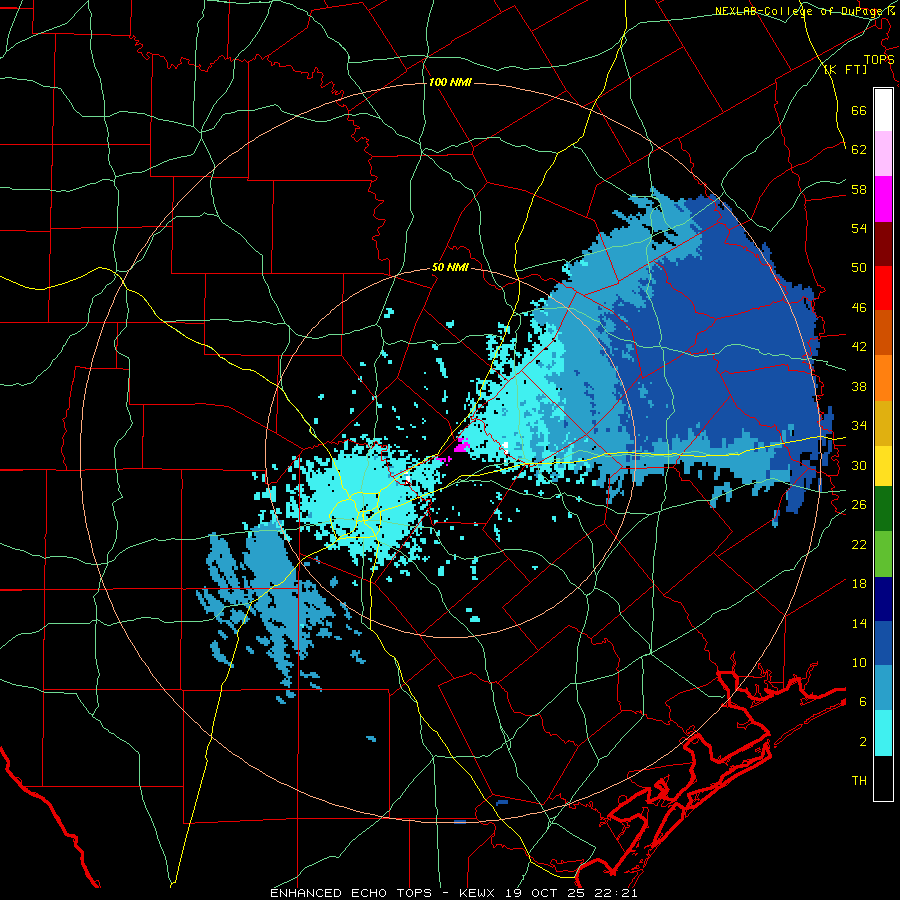900x900 pixels.
Task: Select the light green legend swatch
Action: click(x=883, y=554)
